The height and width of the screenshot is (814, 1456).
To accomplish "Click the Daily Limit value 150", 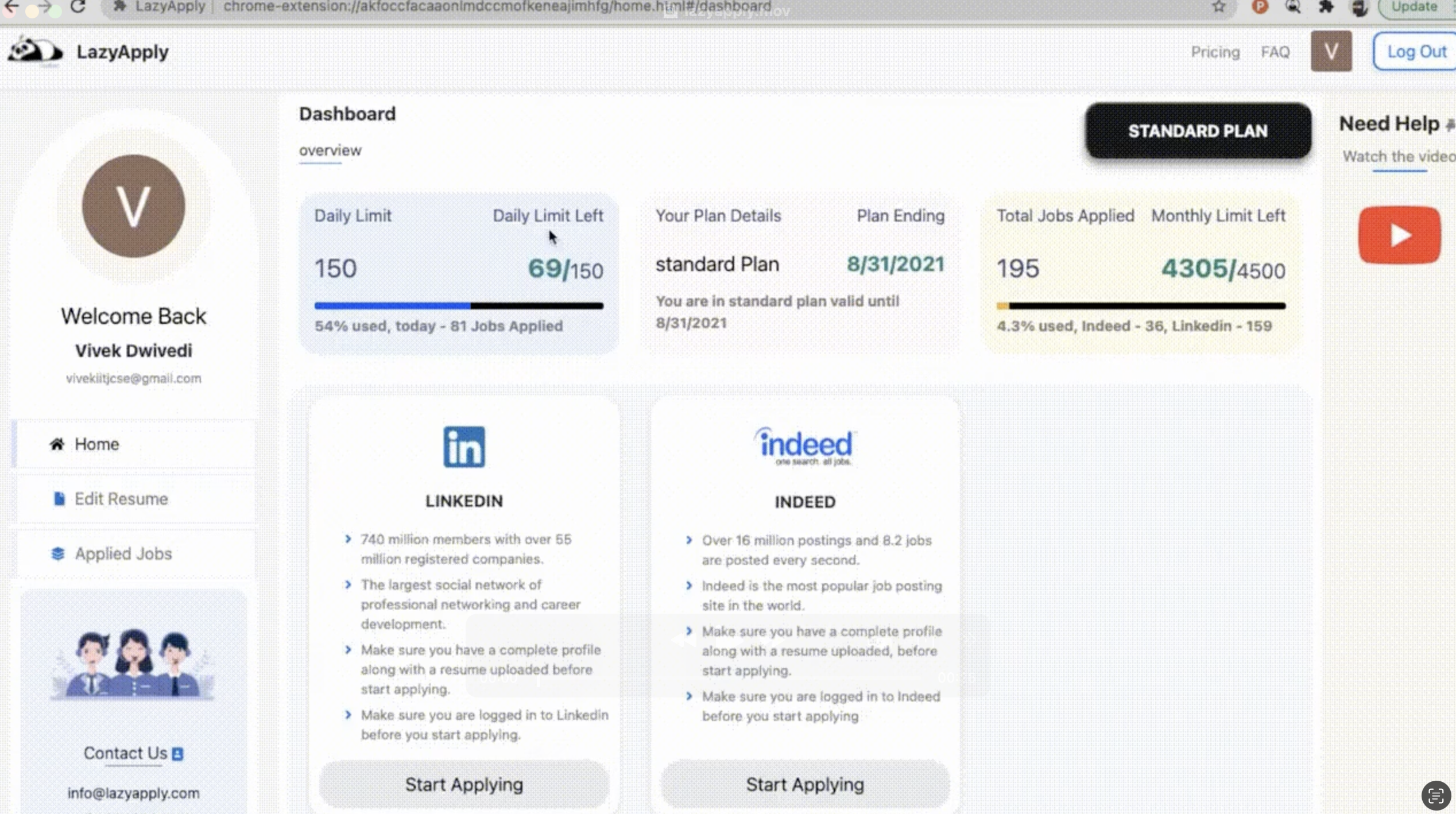I will [335, 269].
